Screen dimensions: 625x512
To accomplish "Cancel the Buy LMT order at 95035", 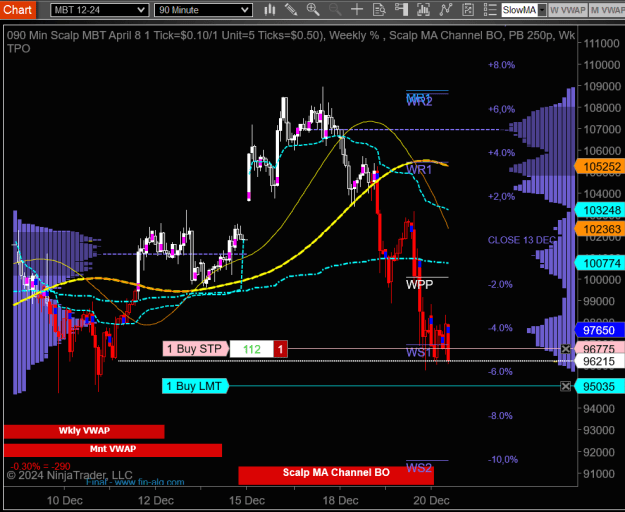I will 565,386.
